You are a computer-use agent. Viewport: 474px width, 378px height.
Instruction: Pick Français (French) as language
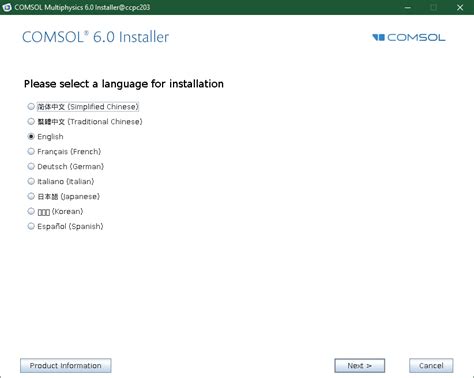pos(31,152)
